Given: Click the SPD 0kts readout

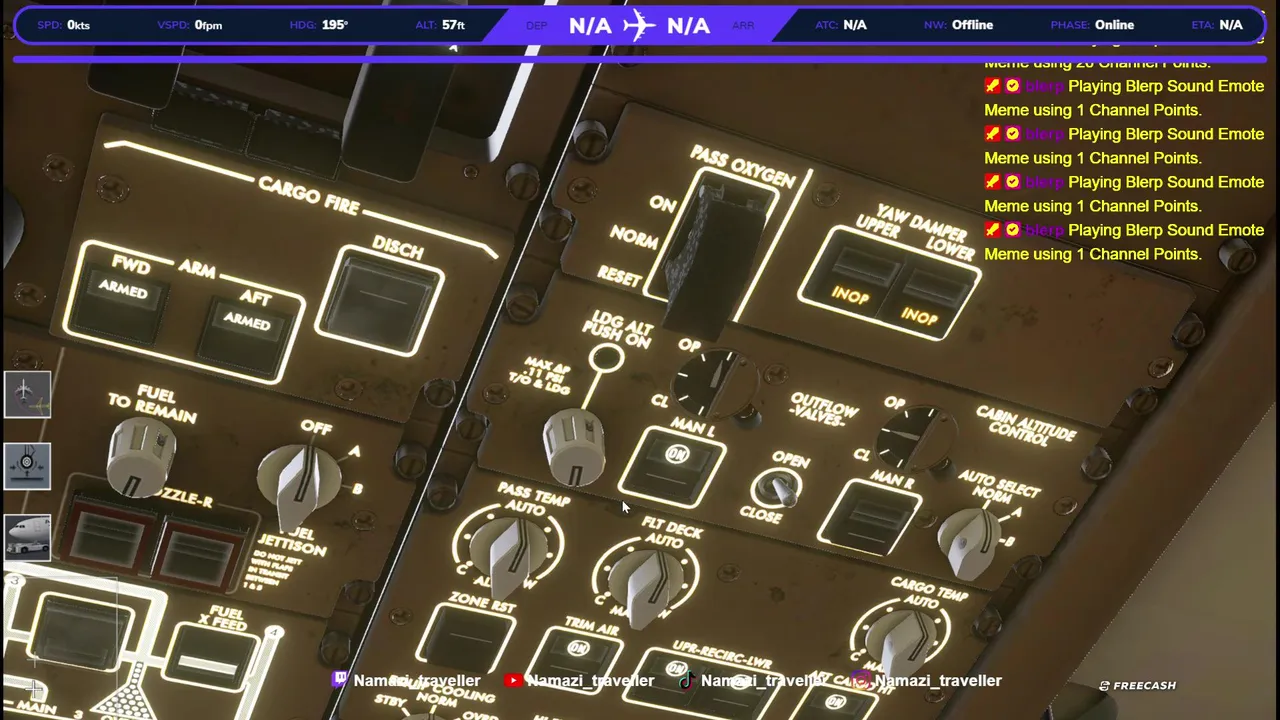Looking at the screenshot, I should click(x=63, y=25).
